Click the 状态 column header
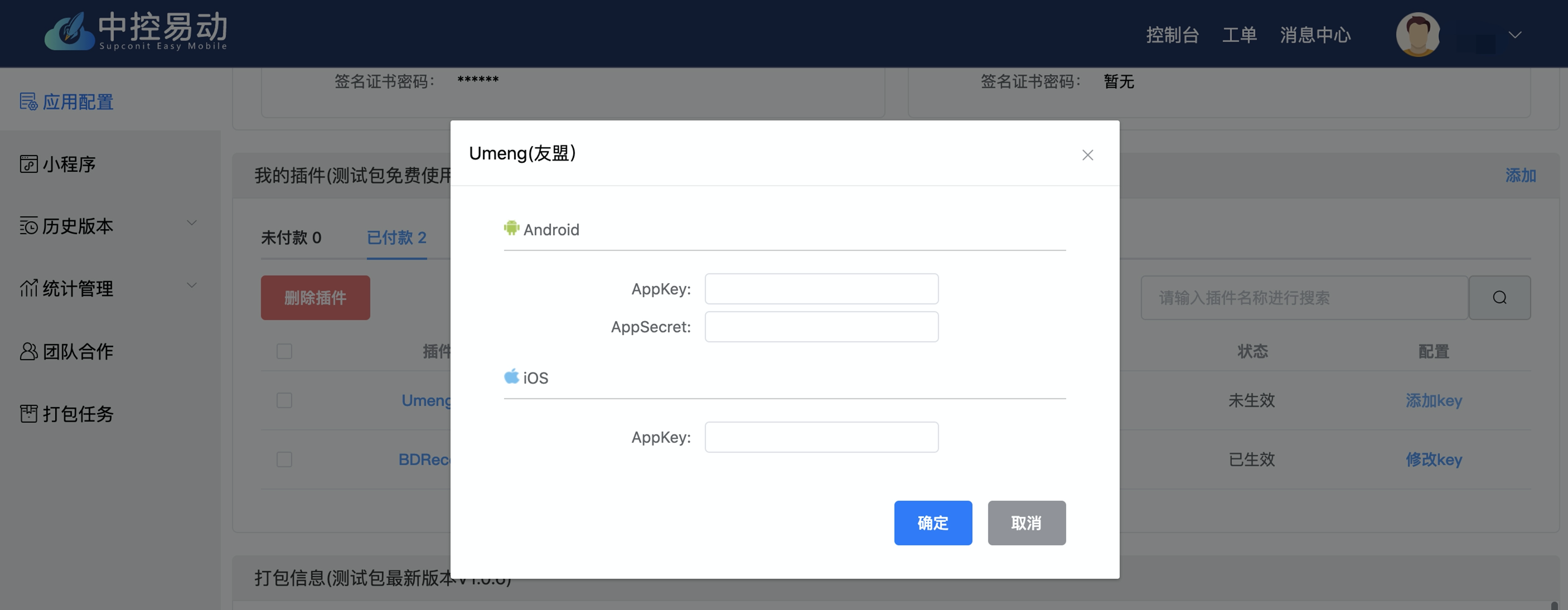Viewport: 1568px width, 610px height. coord(1253,351)
